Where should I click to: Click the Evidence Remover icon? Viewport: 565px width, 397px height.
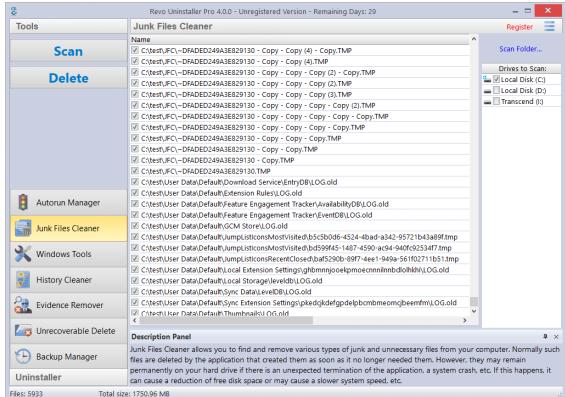[x=23, y=305]
